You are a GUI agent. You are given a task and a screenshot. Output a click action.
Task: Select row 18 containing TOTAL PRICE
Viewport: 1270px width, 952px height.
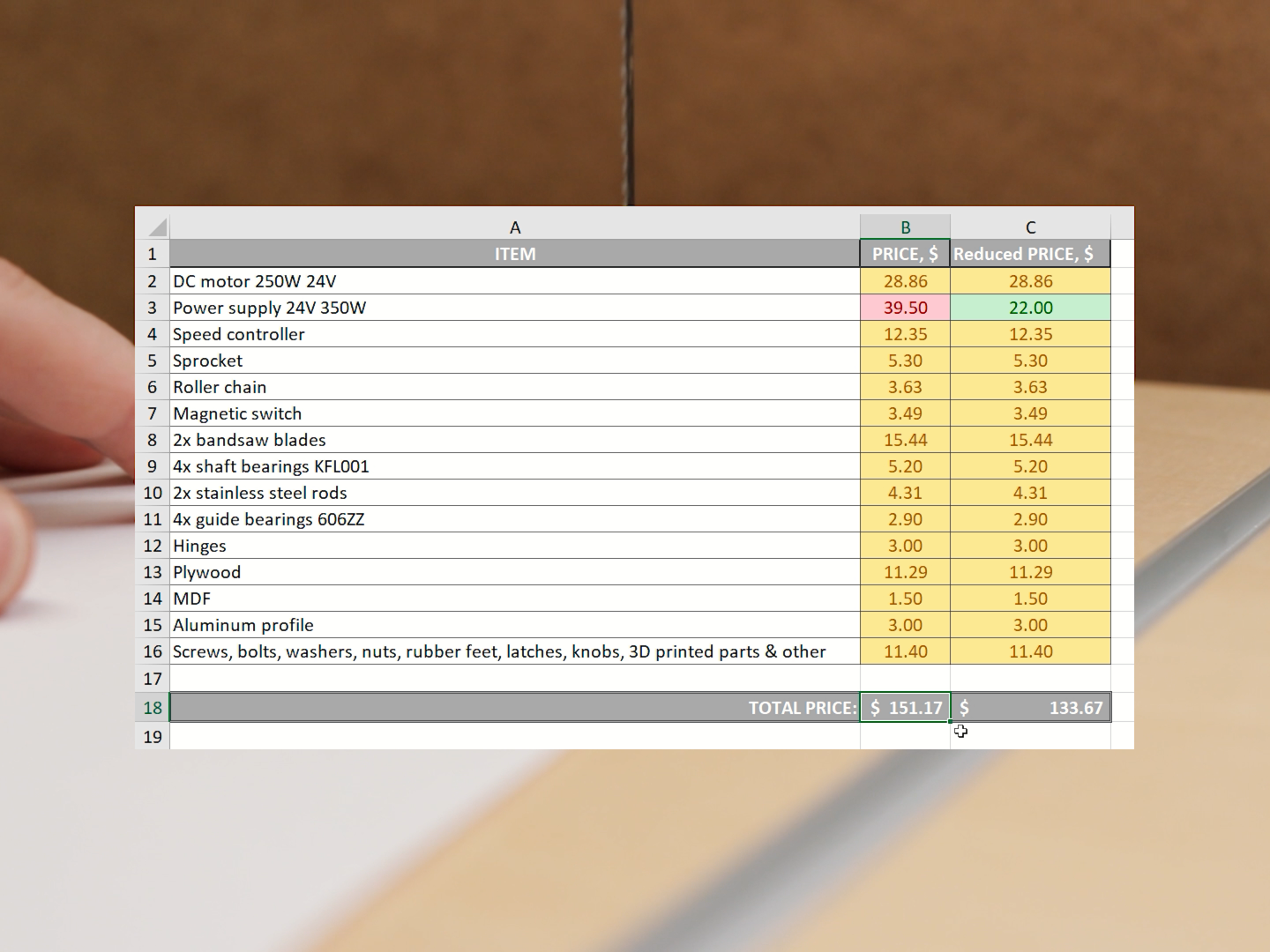[152, 707]
